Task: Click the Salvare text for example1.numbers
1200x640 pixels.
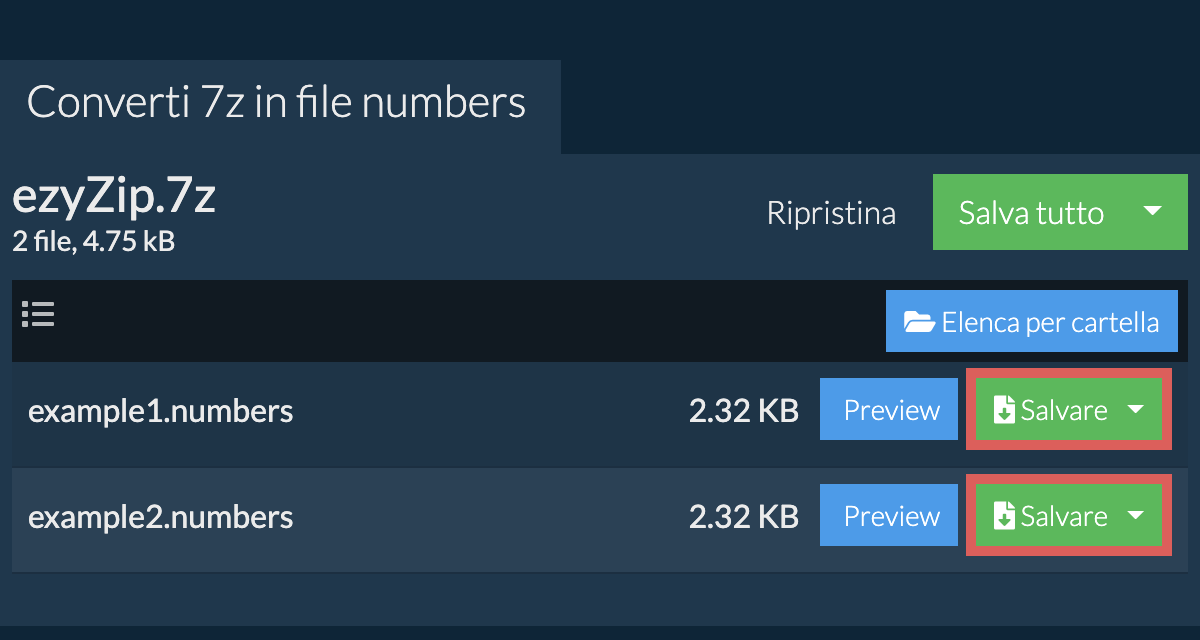Action: (1064, 410)
